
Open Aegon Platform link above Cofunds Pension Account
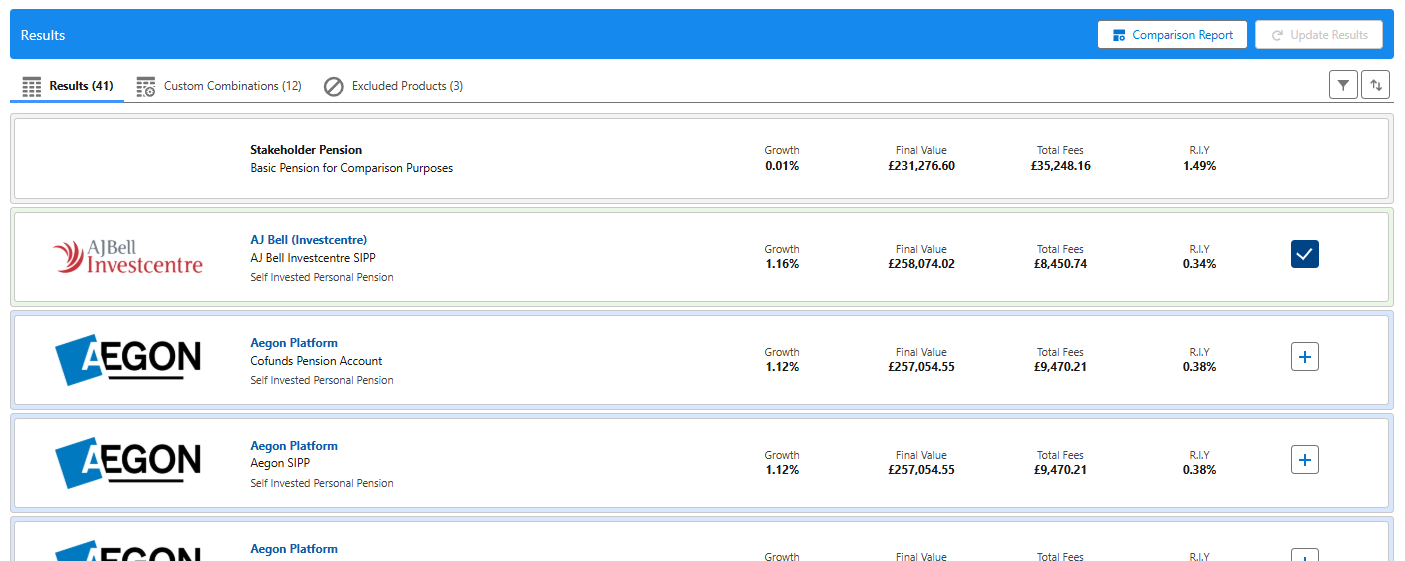[x=294, y=343]
